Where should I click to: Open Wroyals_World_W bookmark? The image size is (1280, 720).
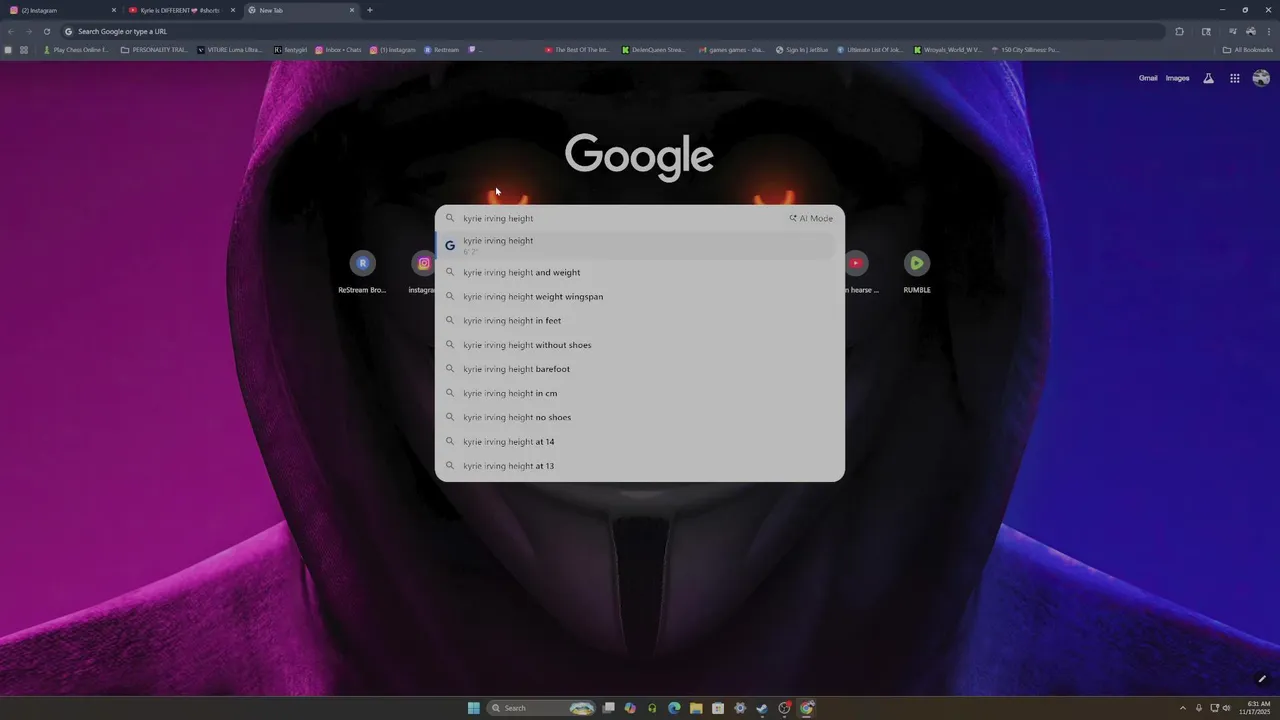pyautogui.click(x=948, y=49)
